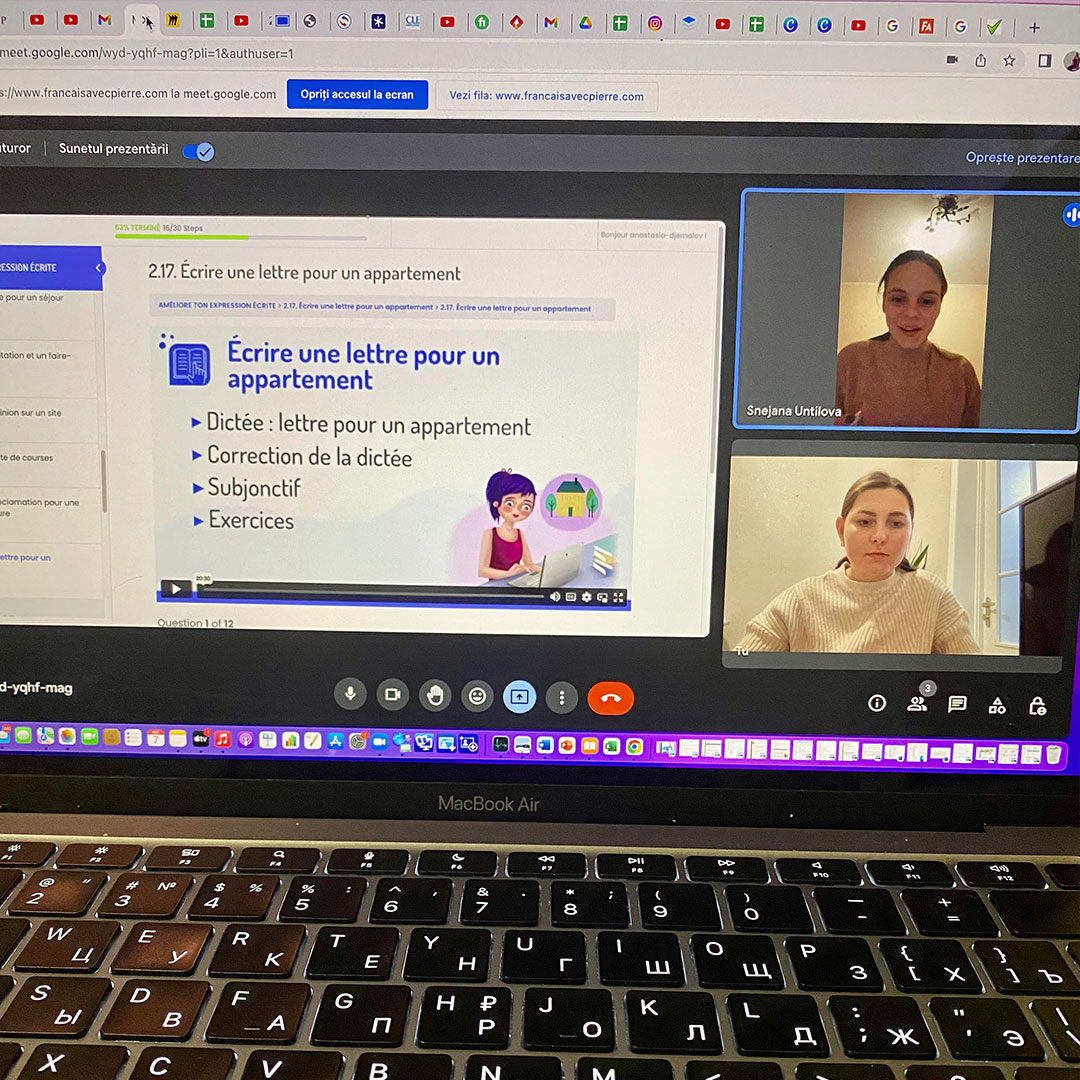Viewport: 1080px width, 1080px height.
Task: Show the participants list
Action: click(917, 704)
